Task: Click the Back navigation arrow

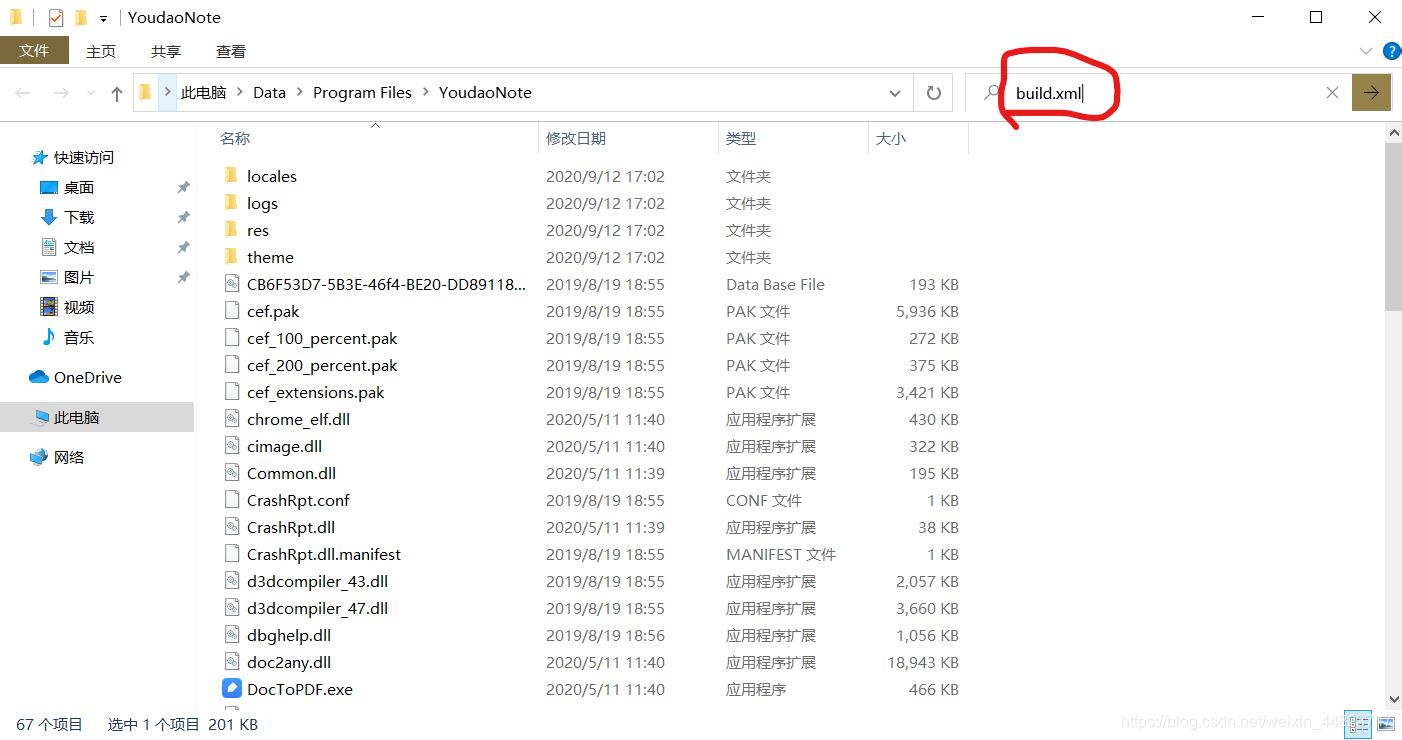Action: [x=23, y=93]
